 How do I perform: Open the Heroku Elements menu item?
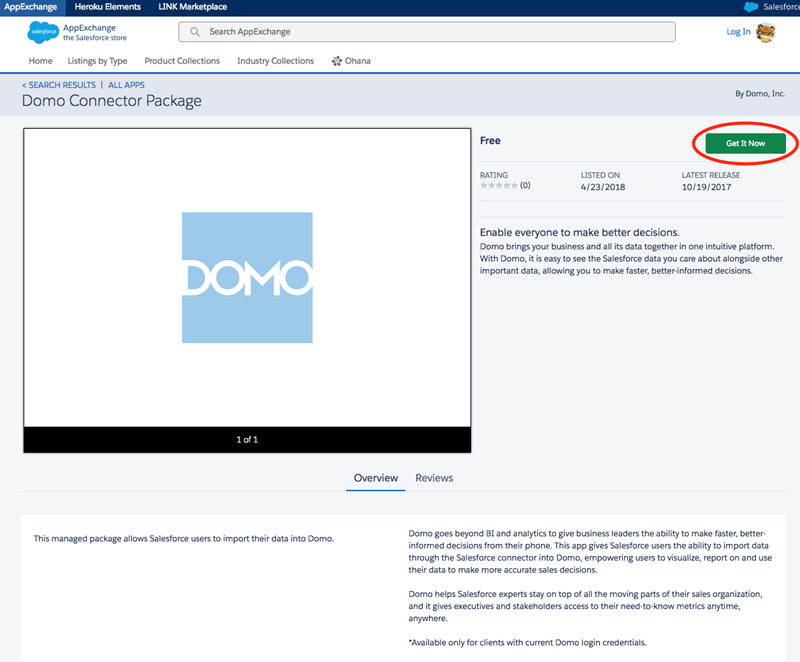(107, 7)
